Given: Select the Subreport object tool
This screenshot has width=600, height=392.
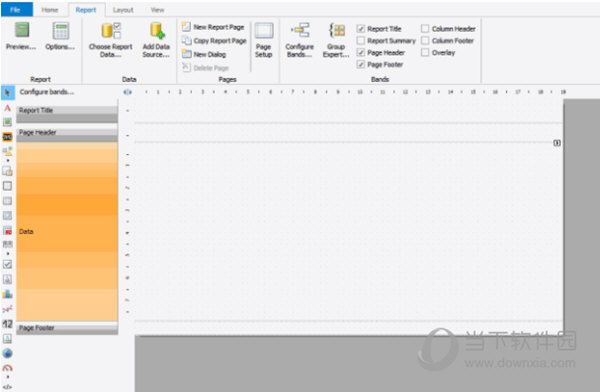Looking at the screenshot, I should 7,171.
